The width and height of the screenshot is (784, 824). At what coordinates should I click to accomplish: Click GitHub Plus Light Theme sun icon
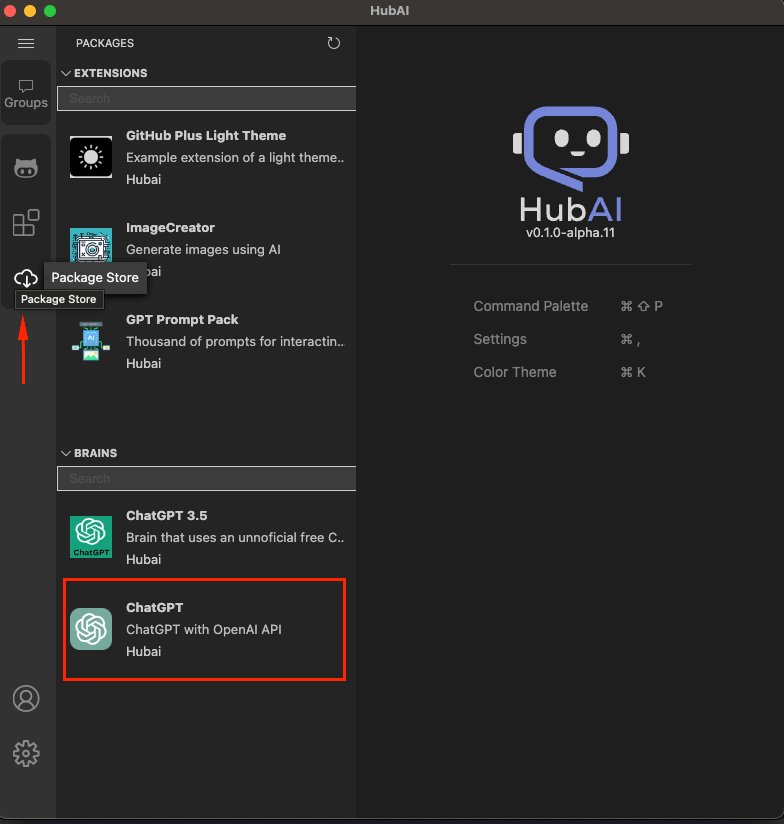pos(91,157)
